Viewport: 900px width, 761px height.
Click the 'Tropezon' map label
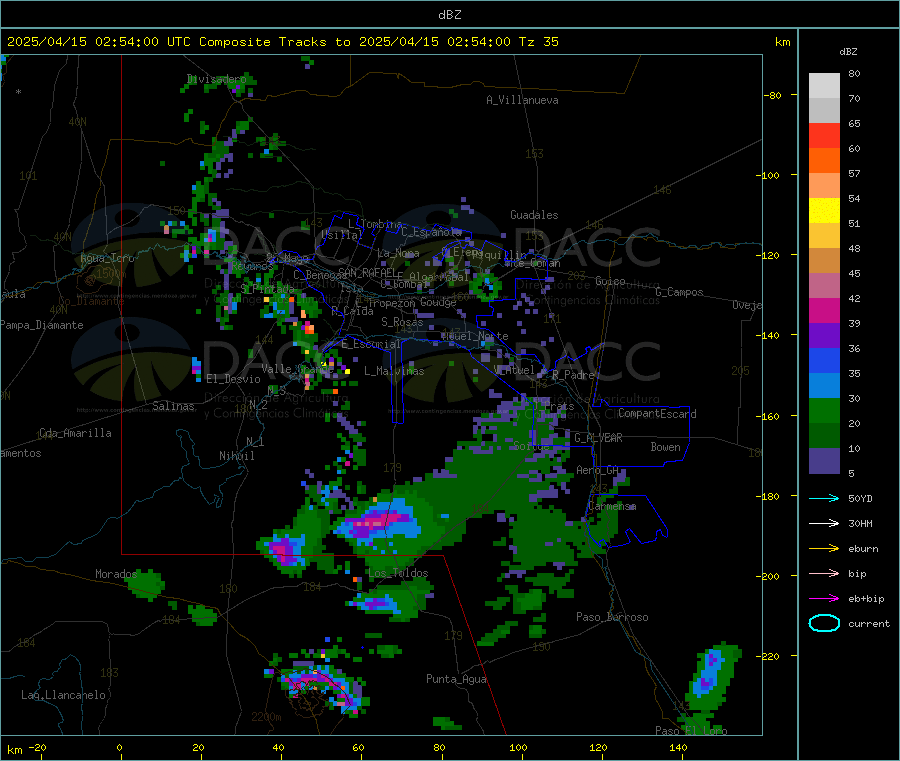(x=392, y=303)
